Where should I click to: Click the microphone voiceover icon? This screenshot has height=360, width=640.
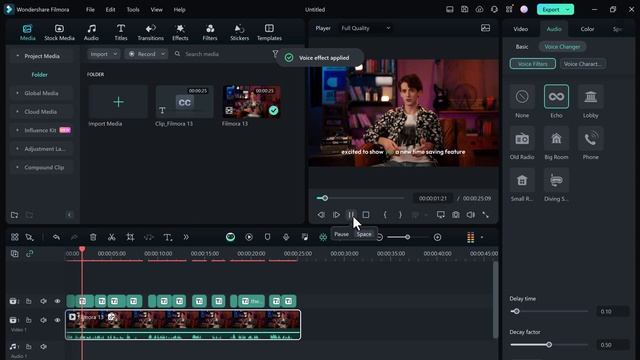pyautogui.click(x=286, y=237)
